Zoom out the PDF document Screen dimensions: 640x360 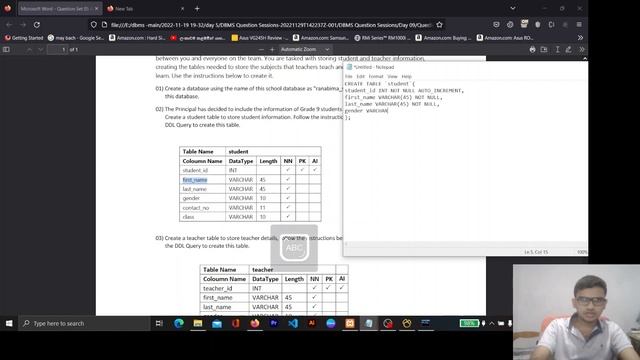(x=261, y=49)
